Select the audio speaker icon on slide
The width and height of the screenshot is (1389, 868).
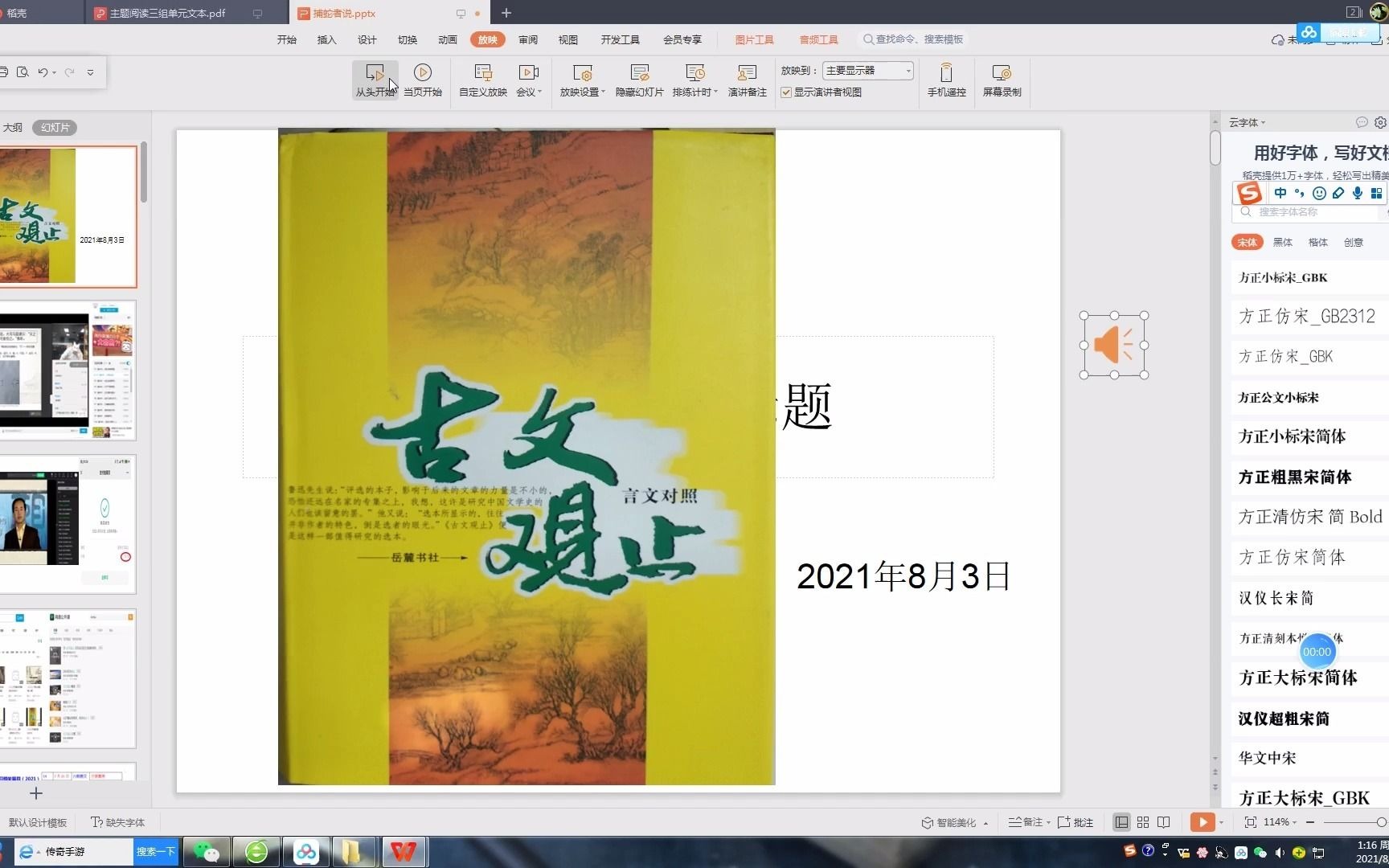click(x=1114, y=346)
